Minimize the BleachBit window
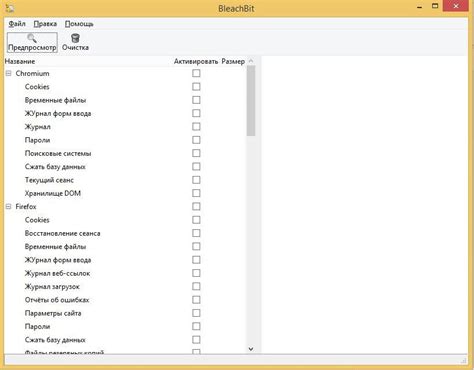Image resolution: width=474 pixels, height=370 pixels. (420, 7)
